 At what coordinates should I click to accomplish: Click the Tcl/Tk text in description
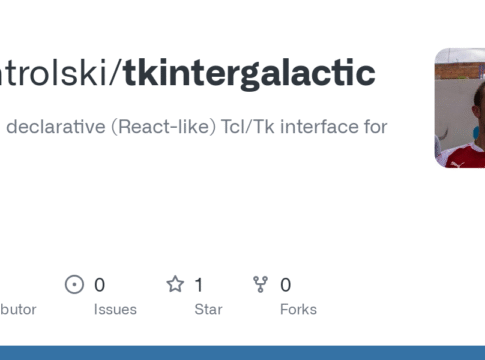pyautogui.click(x=248, y=127)
